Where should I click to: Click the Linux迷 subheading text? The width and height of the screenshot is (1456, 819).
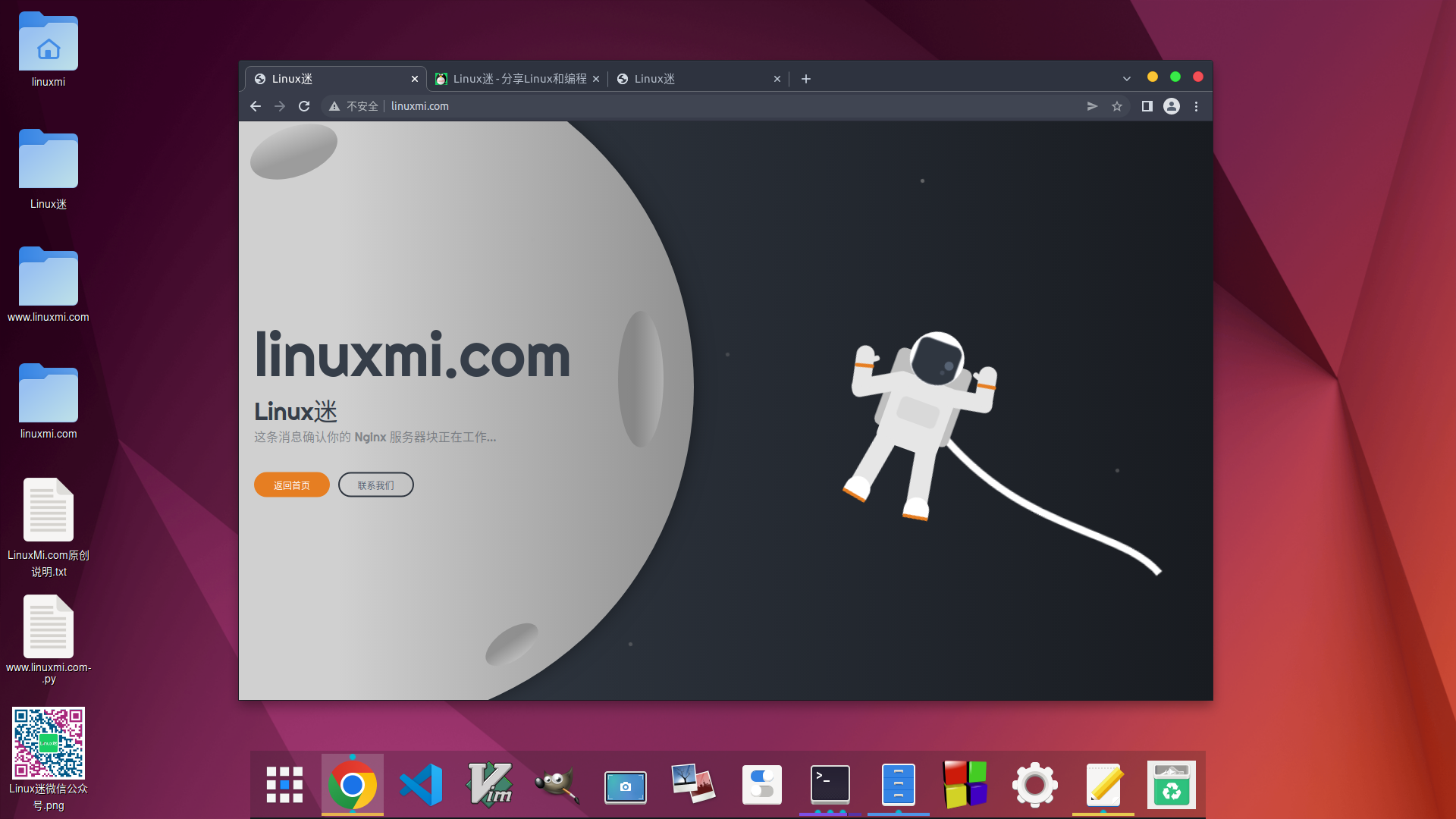pos(296,412)
